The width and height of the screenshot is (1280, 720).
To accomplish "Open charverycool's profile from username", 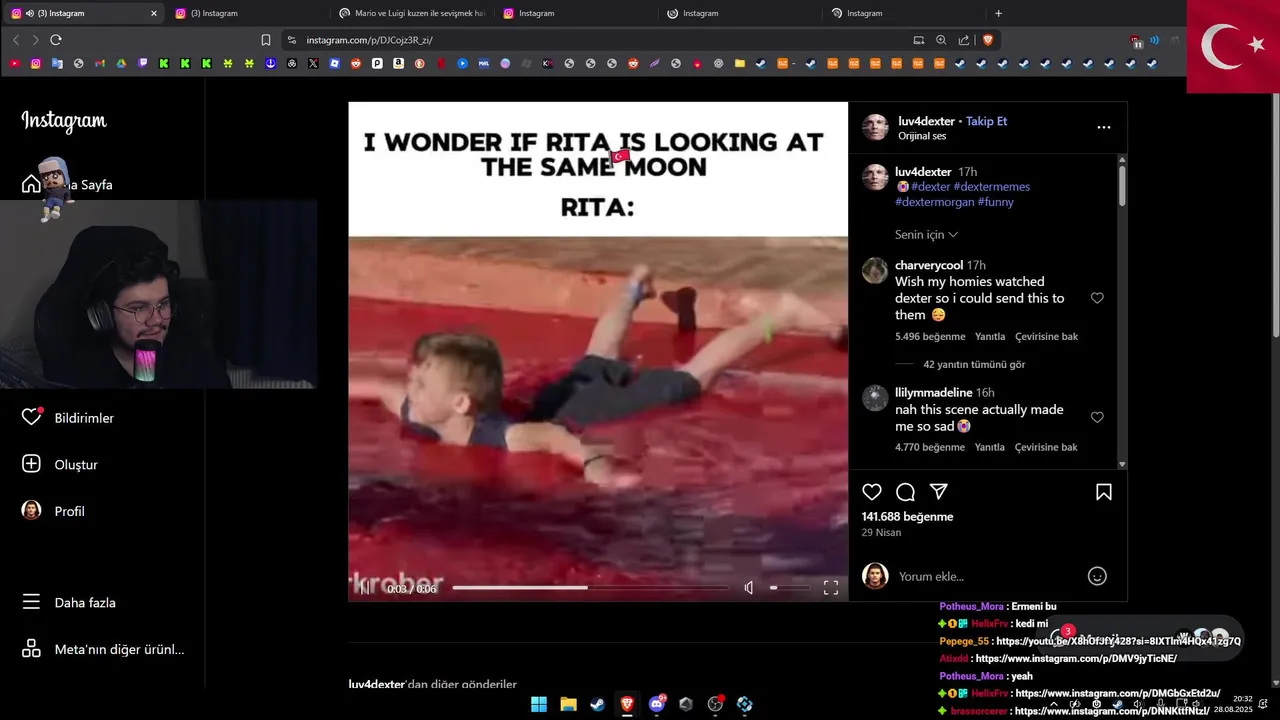I will tap(929, 265).
